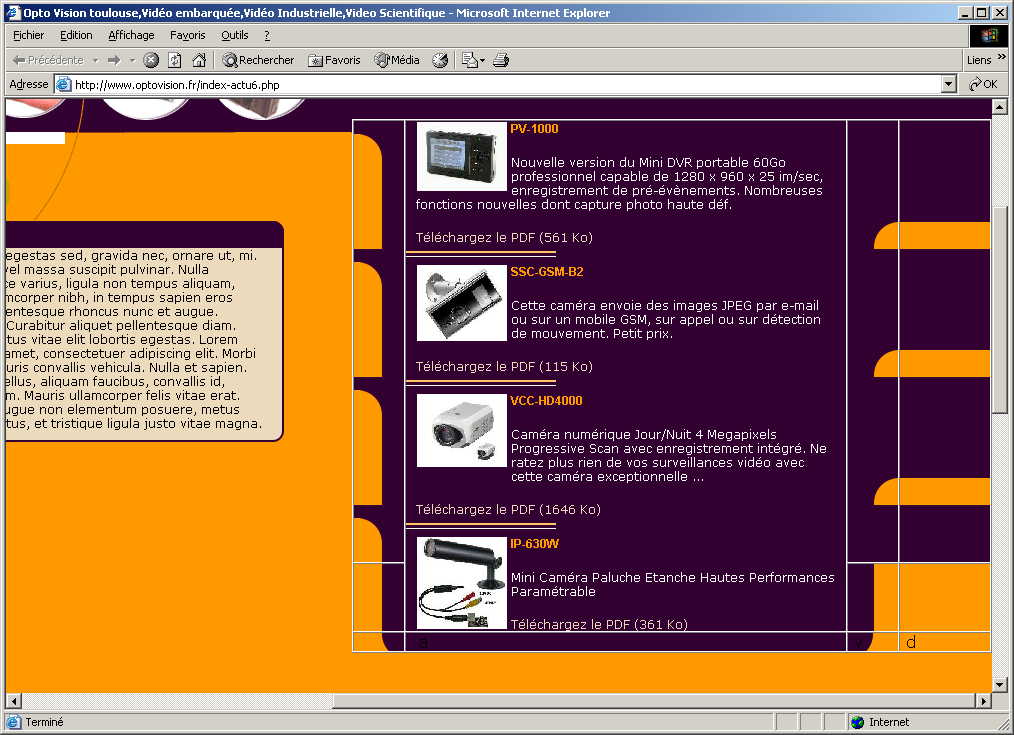Image resolution: width=1014 pixels, height=735 pixels.
Task: Open the Favoris toolbar button
Action: point(334,60)
